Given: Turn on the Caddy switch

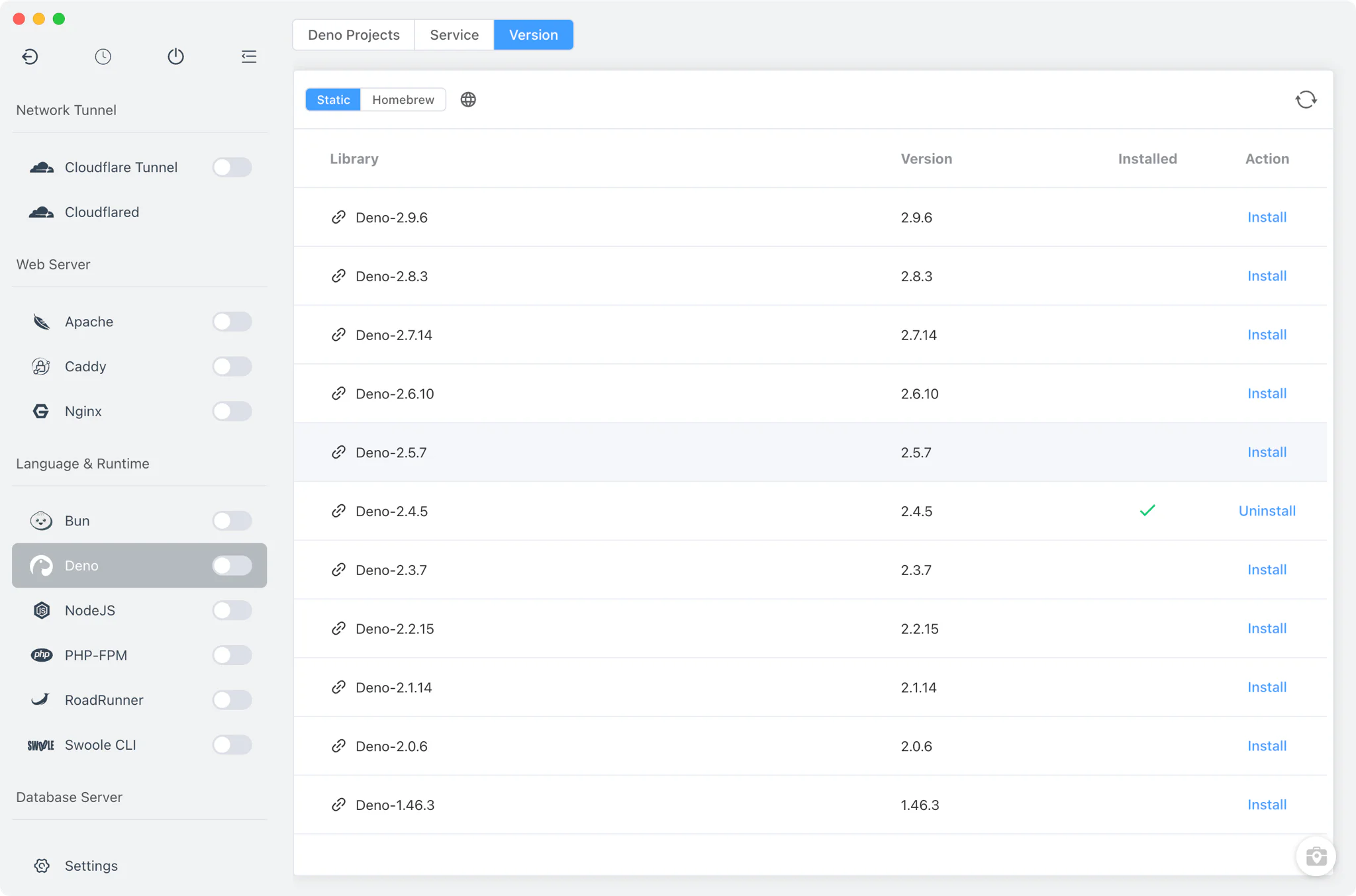Looking at the screenshot, I should [232, 367].
